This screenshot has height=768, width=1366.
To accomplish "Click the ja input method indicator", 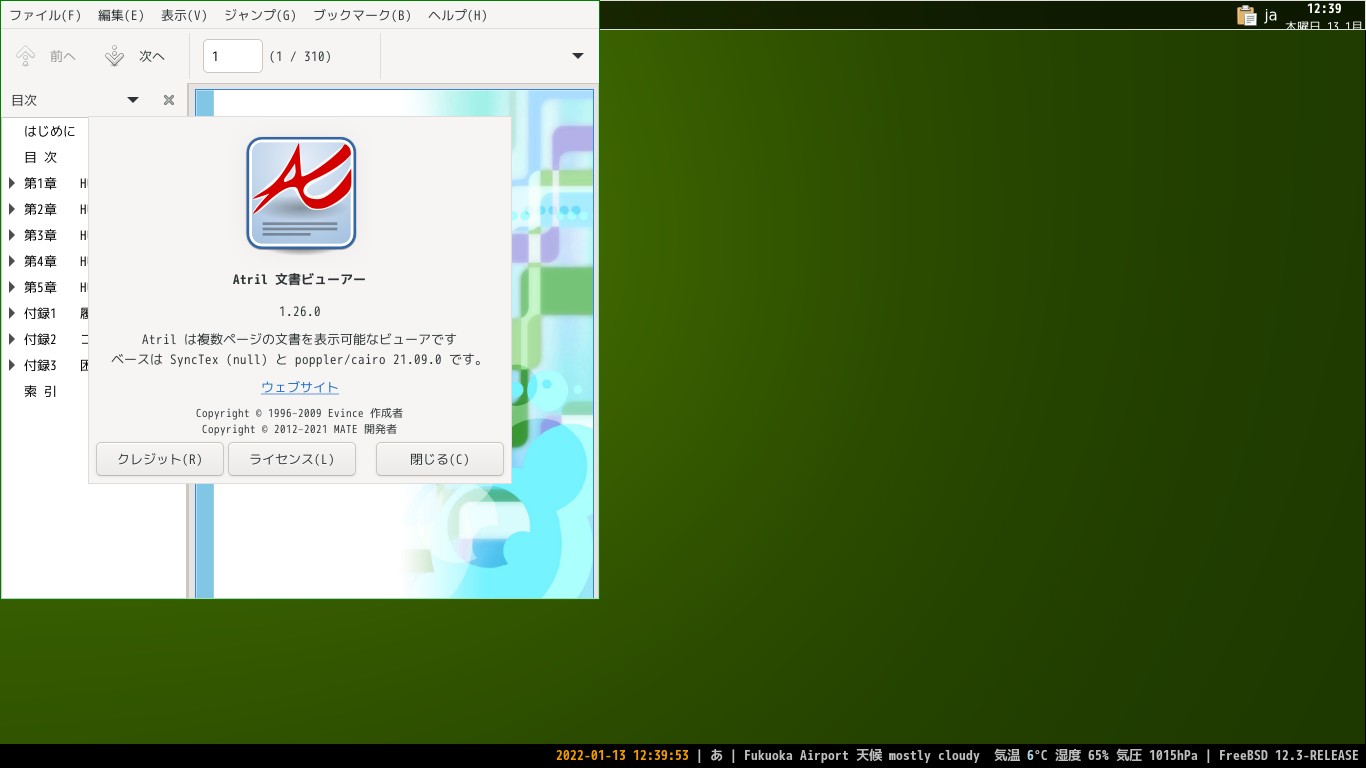I will pyautogui.click(x=1270, y=15).
